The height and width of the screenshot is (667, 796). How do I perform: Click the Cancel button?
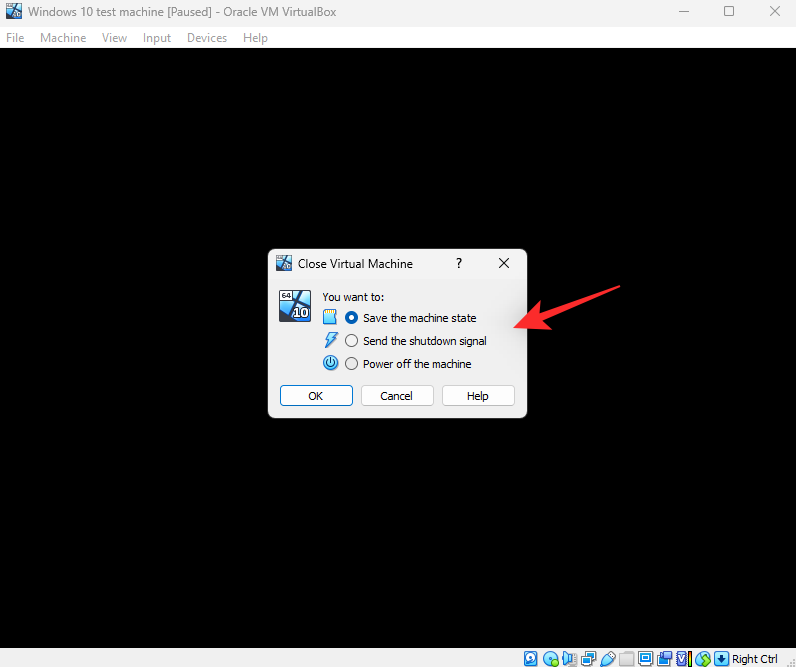pos(397,395)
